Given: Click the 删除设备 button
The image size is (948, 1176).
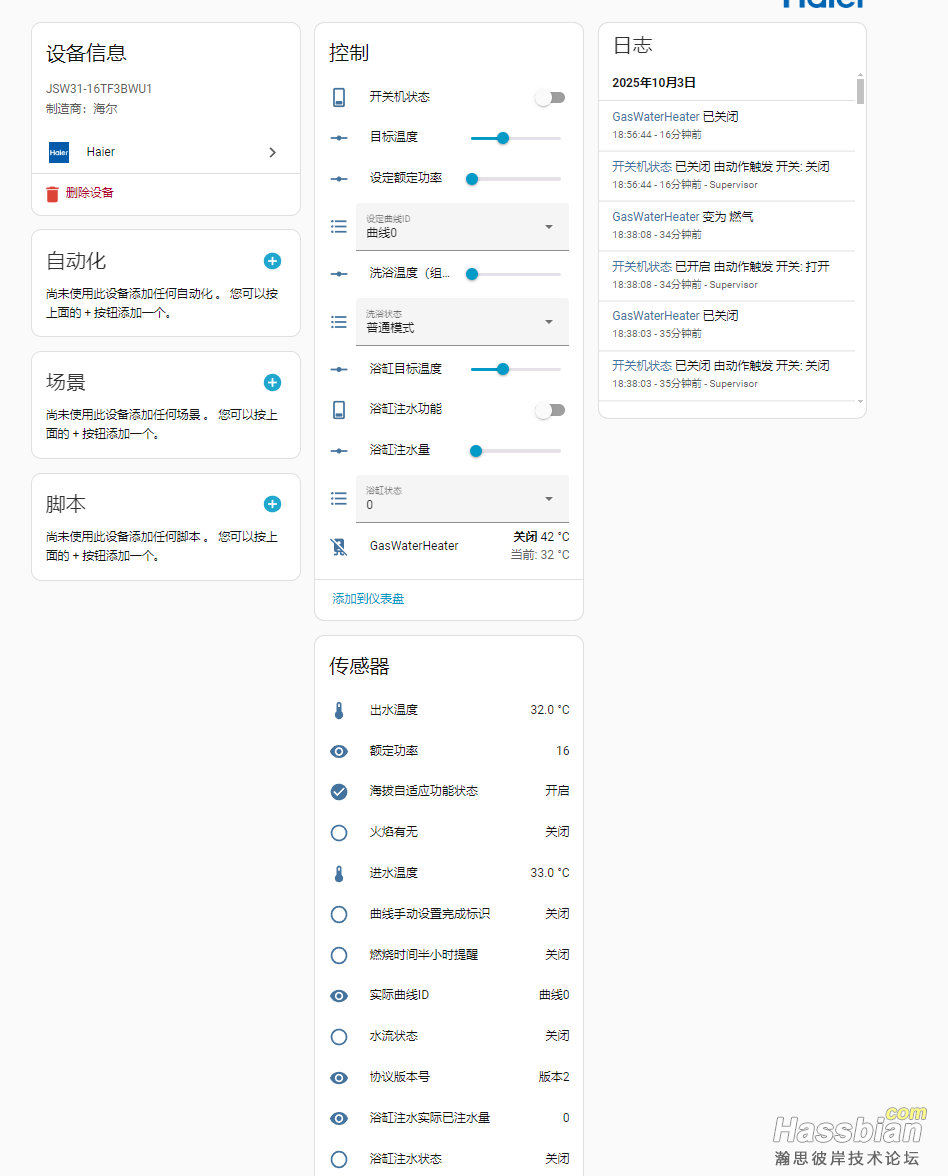Looking at the screenshot, I should point(89,193).
